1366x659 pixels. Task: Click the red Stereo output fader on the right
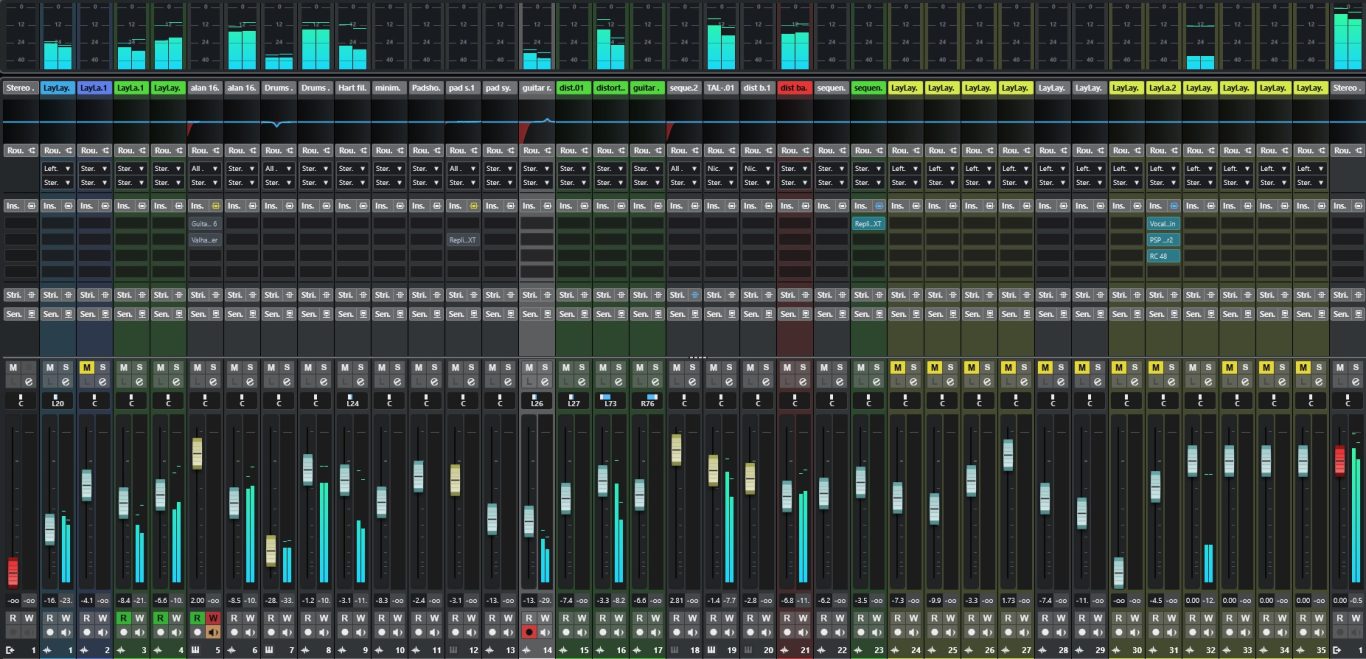(x=1340, y=461)
